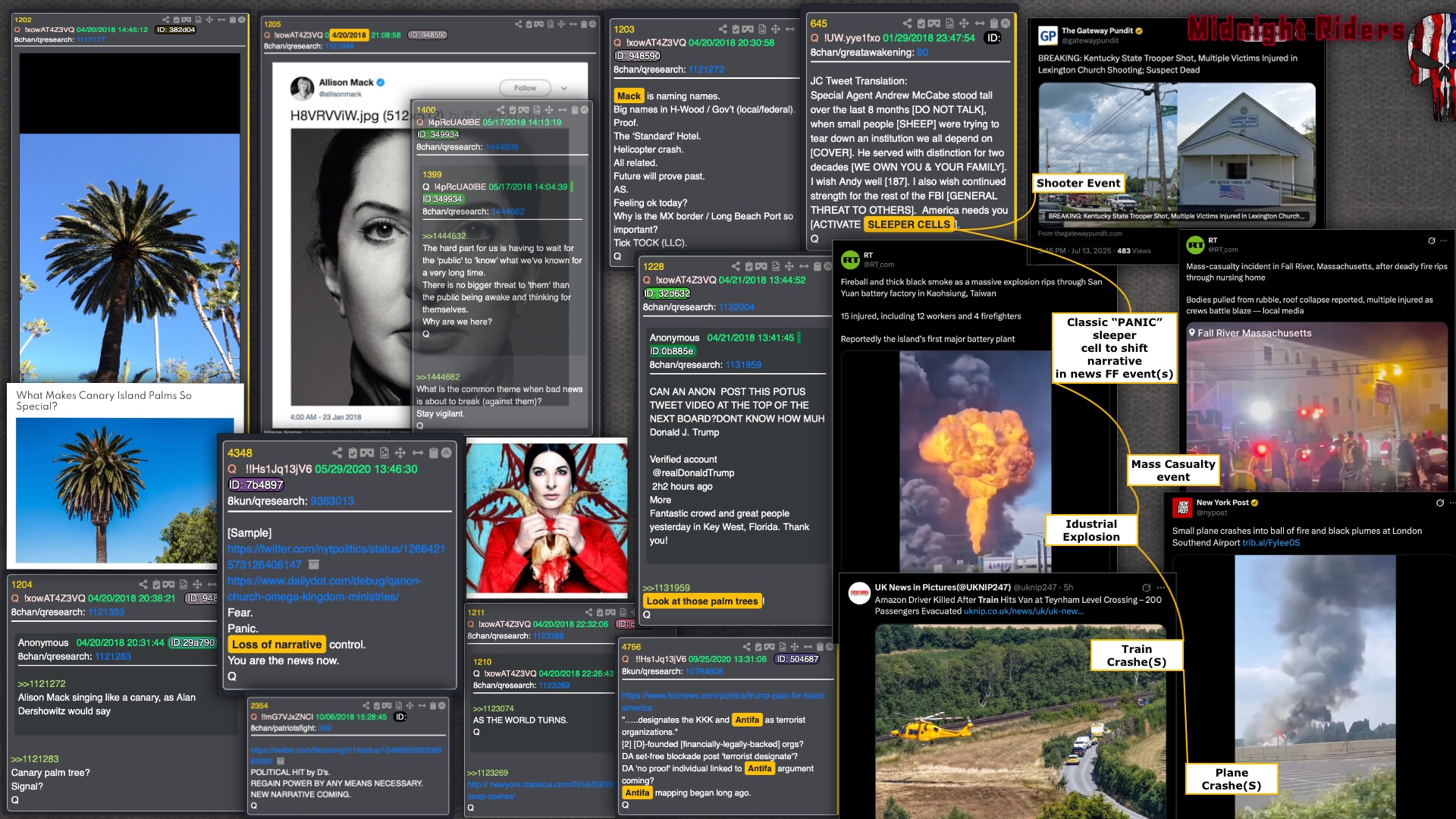Click the share icon on post 1204
1456x819 pixels.
tap(143, 585)
